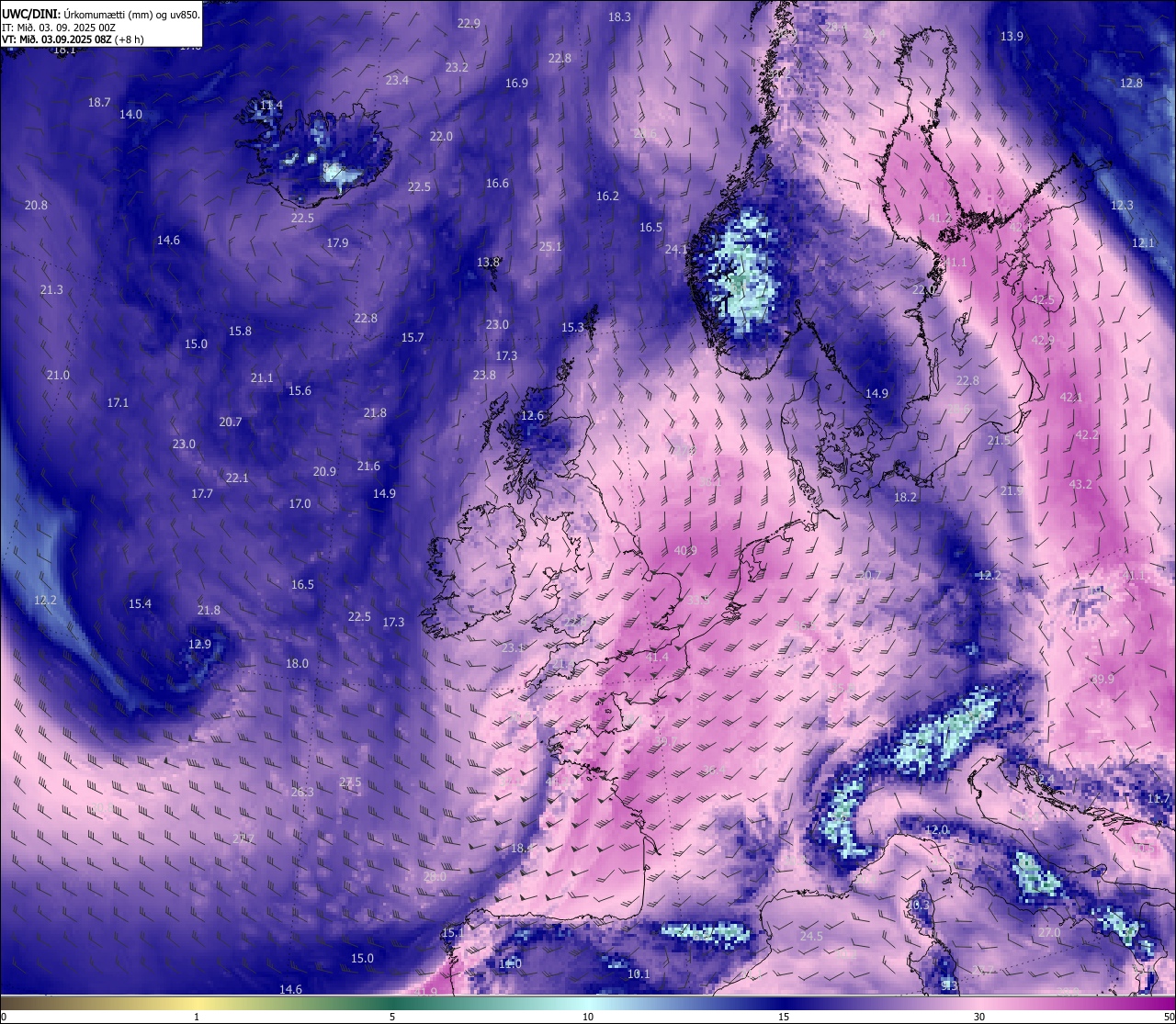
Task: Click the 15.6 value label
Action: (x=300, y=390)
